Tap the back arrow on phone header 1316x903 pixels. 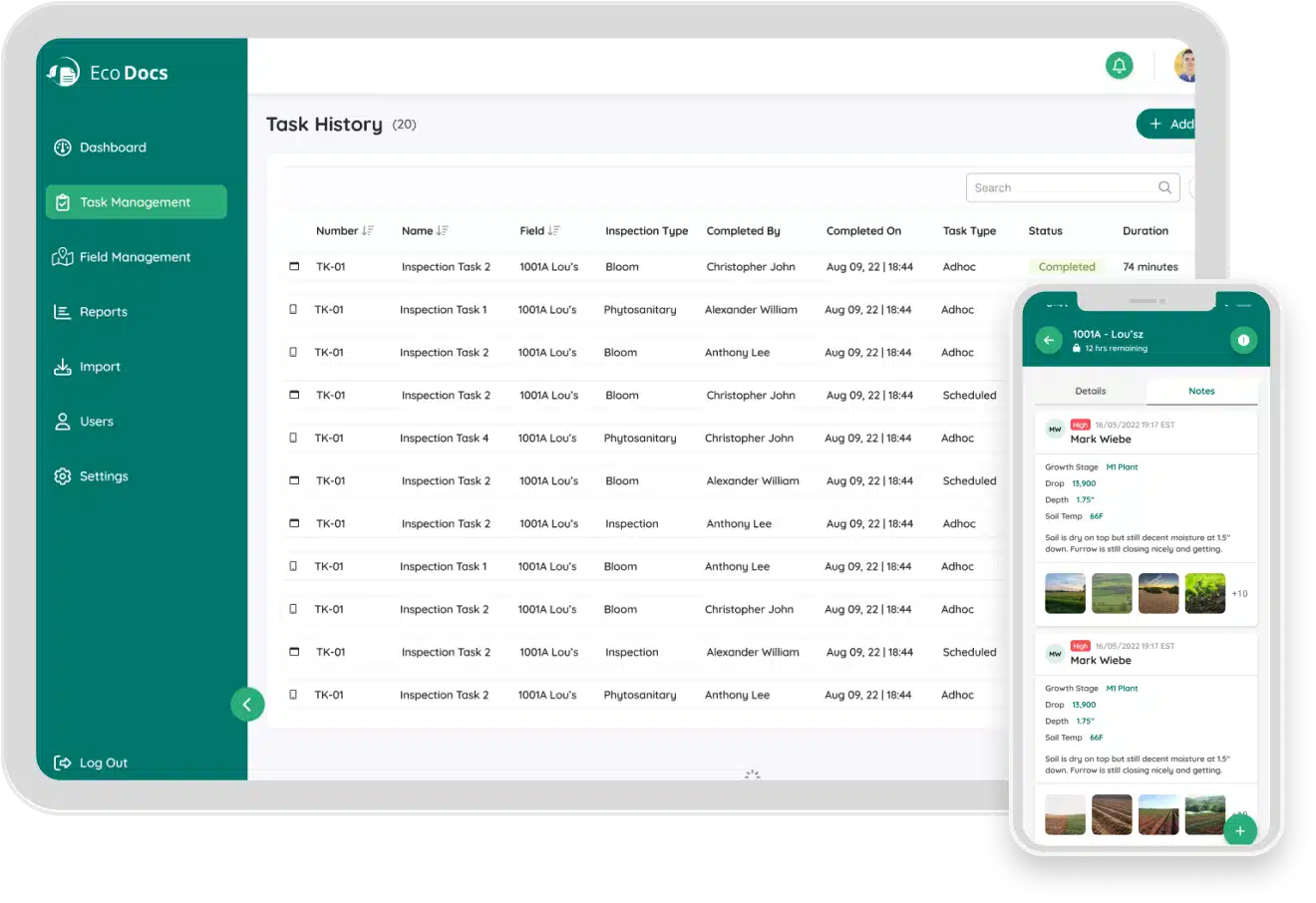pyautogui.click(x=1048, y=340)
